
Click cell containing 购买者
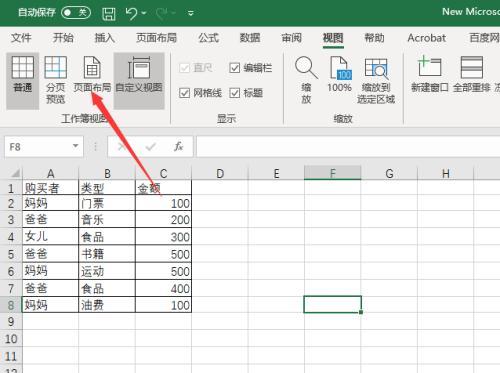tap(50, 188)
